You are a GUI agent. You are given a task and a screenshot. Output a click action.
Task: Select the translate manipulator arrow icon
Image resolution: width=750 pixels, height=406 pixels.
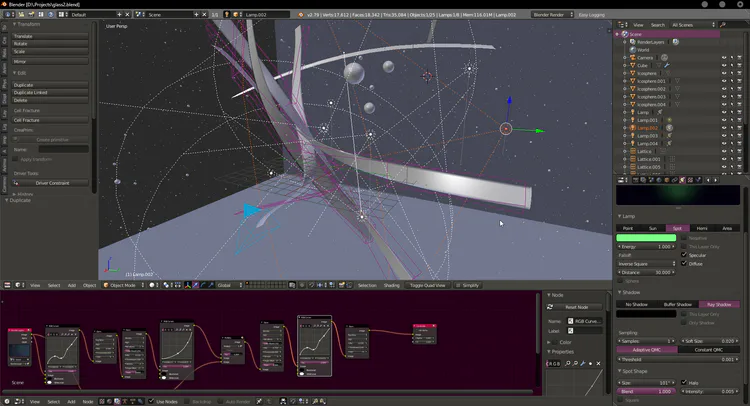click(x=195, y=285)
